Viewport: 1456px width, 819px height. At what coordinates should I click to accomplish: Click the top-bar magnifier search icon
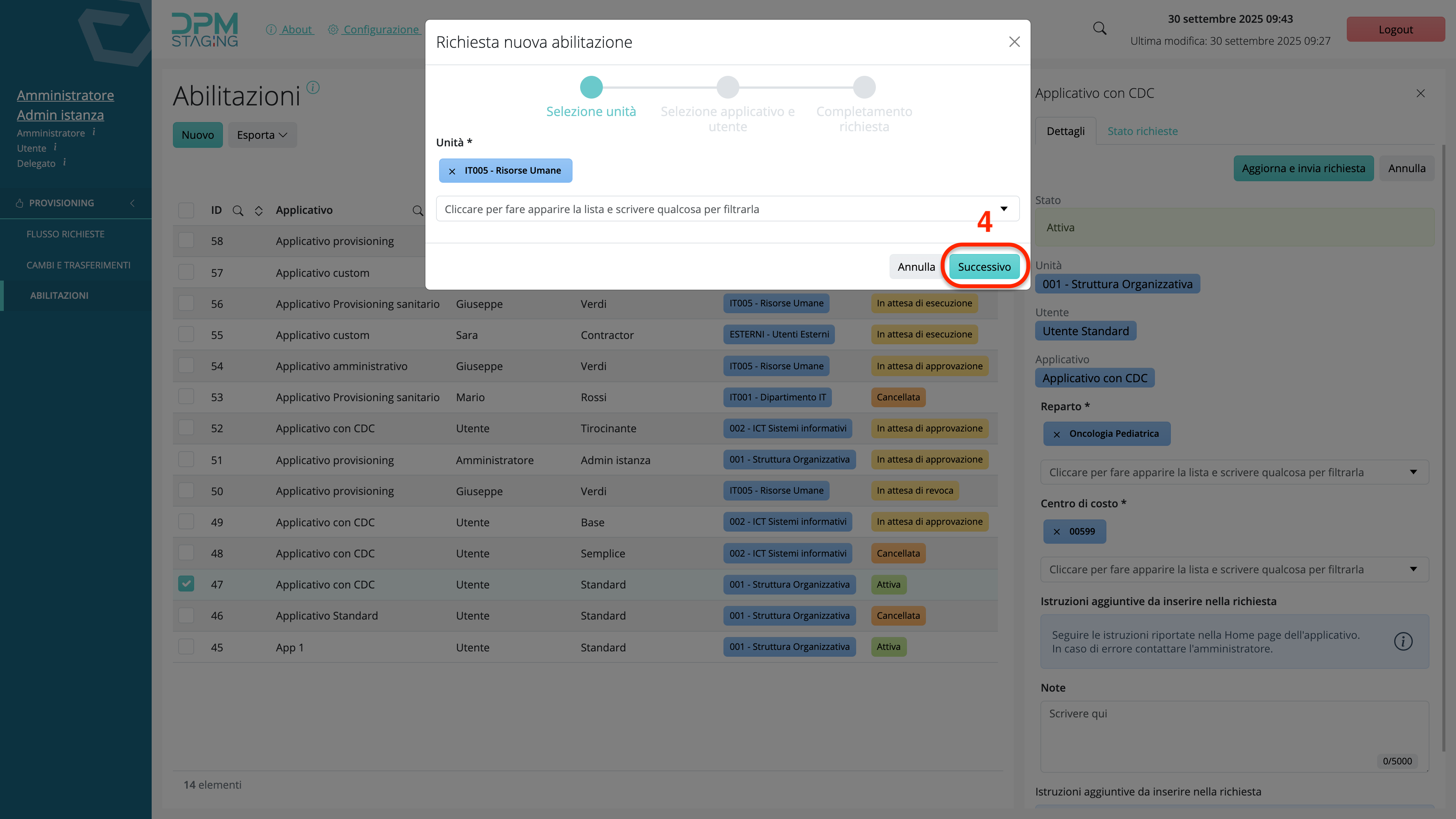coord(1099,28)
